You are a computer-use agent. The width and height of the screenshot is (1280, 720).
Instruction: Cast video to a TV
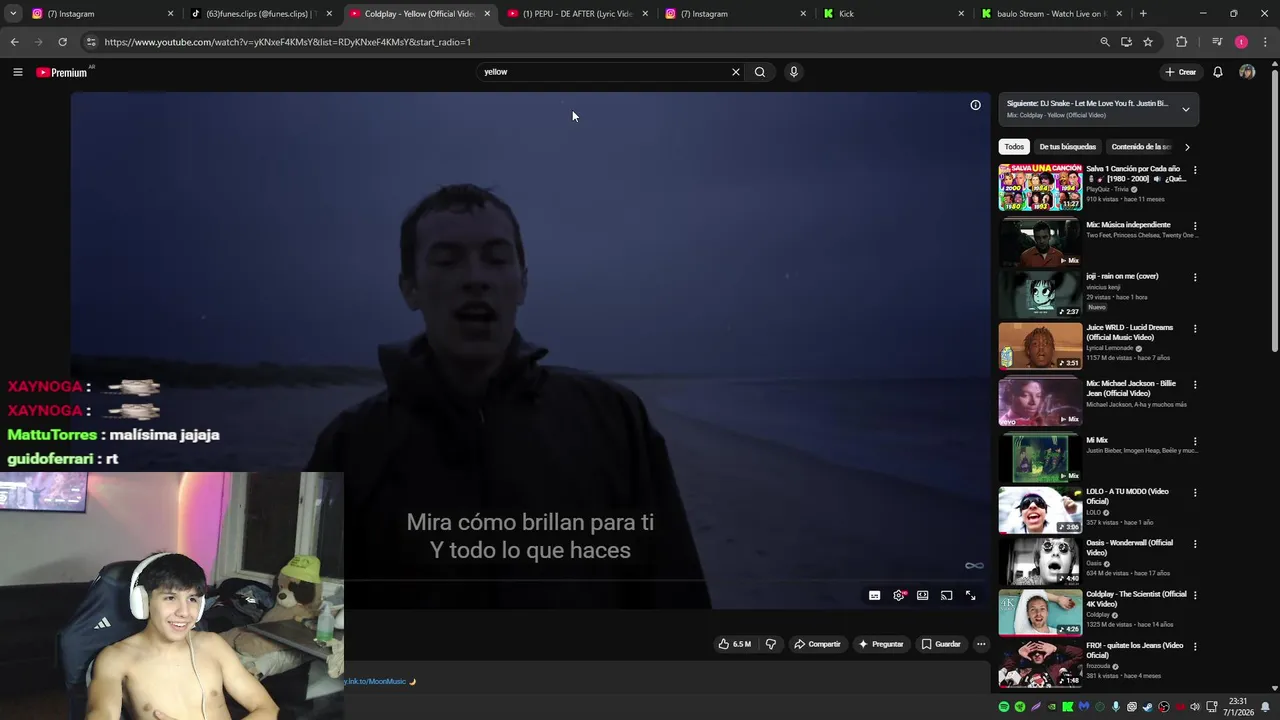[947, 595]
